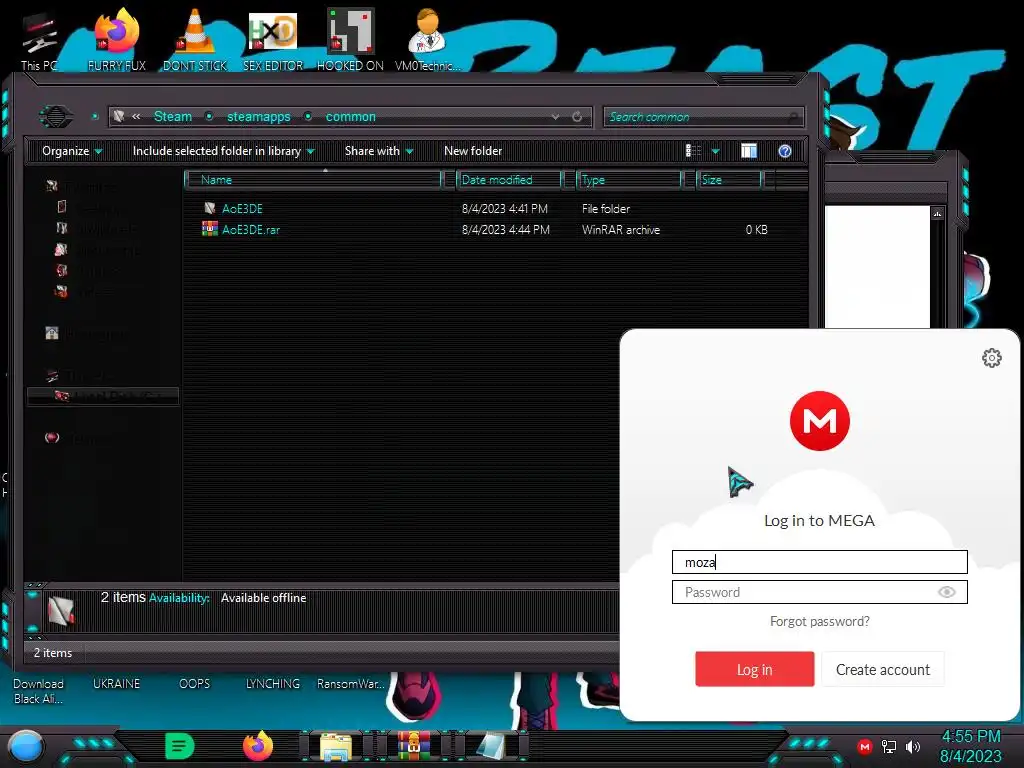1024x768 pixels.
Task: Click the Log in button
Action: (754, 669)
